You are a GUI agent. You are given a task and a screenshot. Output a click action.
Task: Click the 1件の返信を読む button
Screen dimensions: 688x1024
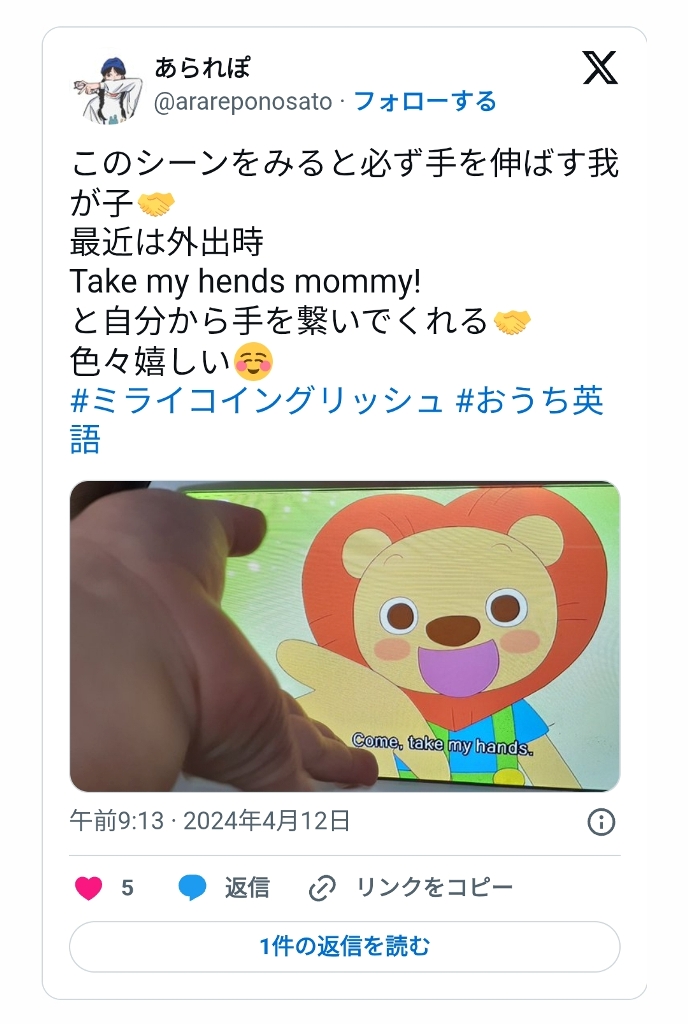click(x=345, y=946)
